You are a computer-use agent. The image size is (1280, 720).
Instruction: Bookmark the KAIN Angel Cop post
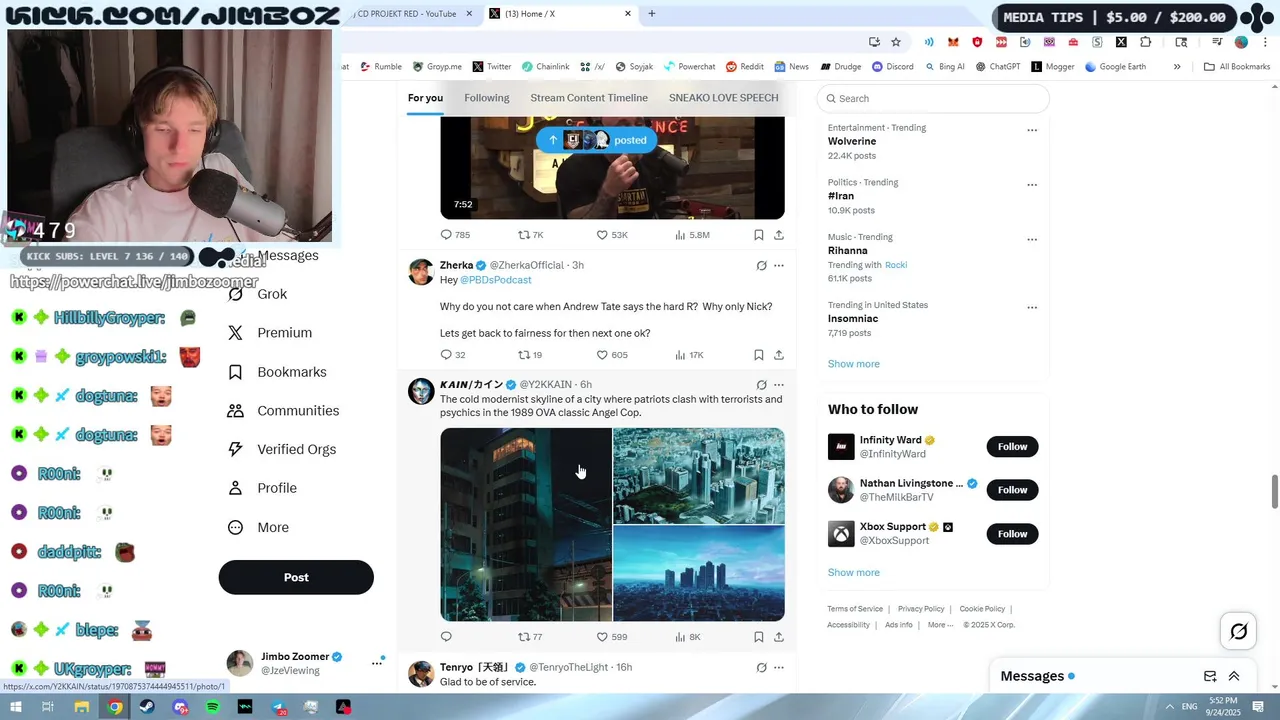[x=759, y=637]
